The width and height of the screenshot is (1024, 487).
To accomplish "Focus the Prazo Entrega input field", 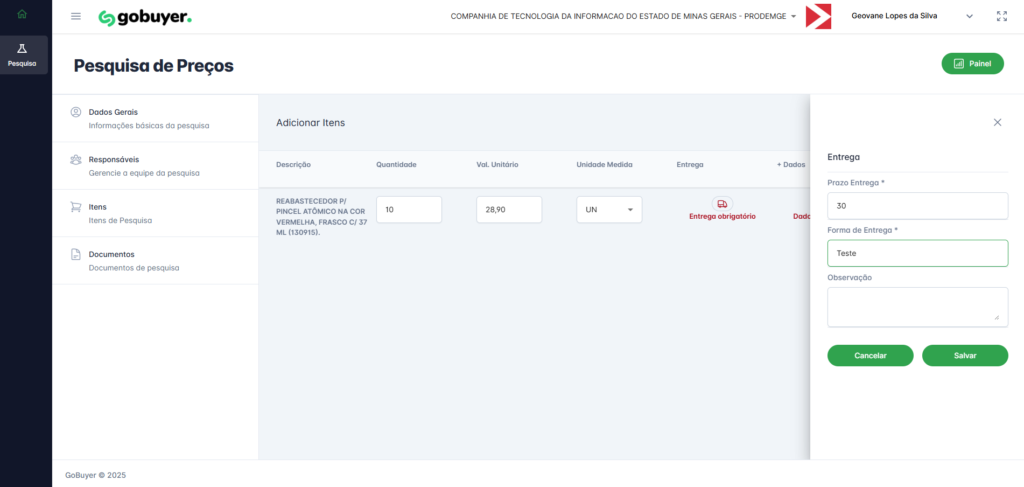I will [x=917, y=205].
